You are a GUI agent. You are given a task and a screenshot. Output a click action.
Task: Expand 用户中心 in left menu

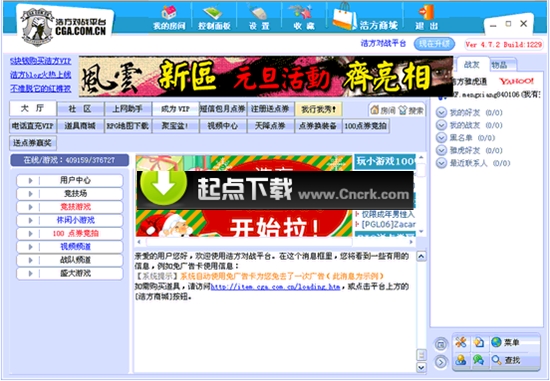point(70,180)
